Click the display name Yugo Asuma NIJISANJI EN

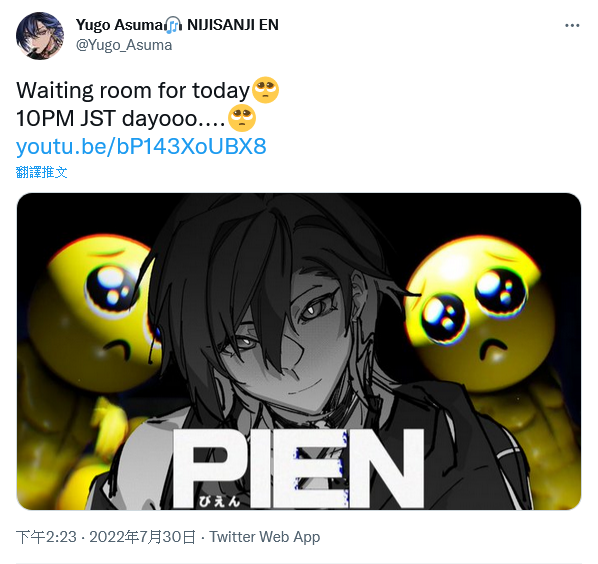177,25
